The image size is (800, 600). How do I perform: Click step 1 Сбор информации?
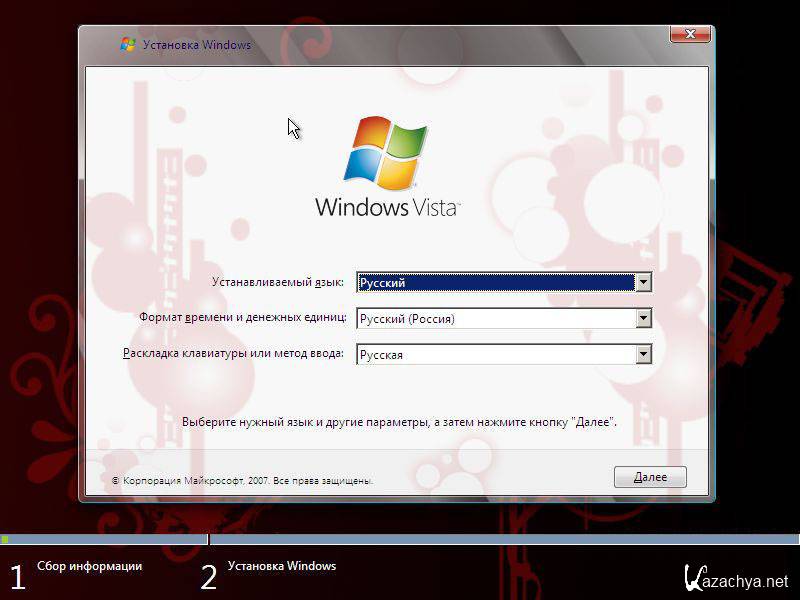(x=89, y=566)
